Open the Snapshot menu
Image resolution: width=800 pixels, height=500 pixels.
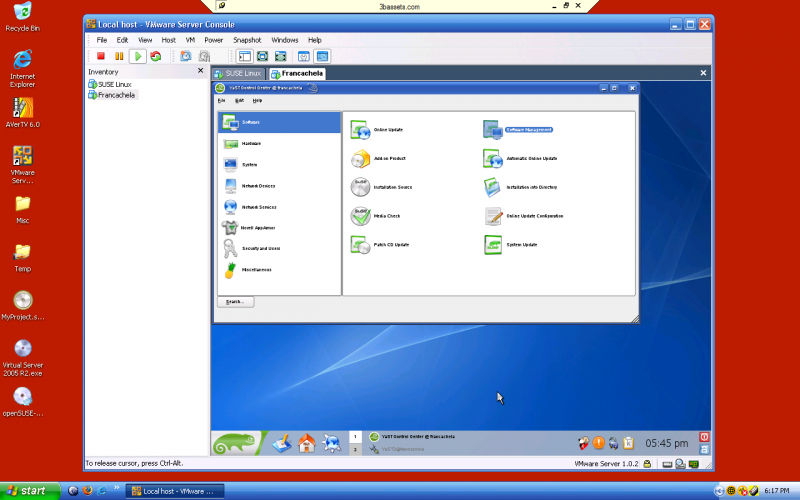tap(247, 40)
